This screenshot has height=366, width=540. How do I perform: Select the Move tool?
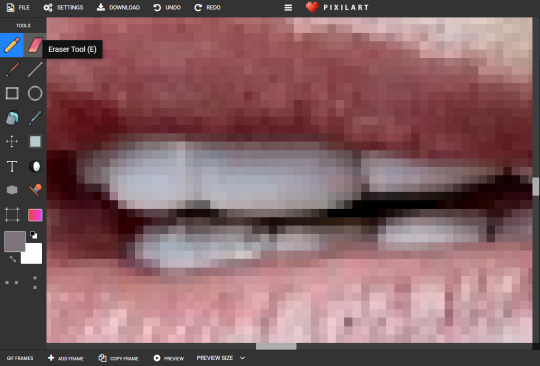[x=12, y=142]
